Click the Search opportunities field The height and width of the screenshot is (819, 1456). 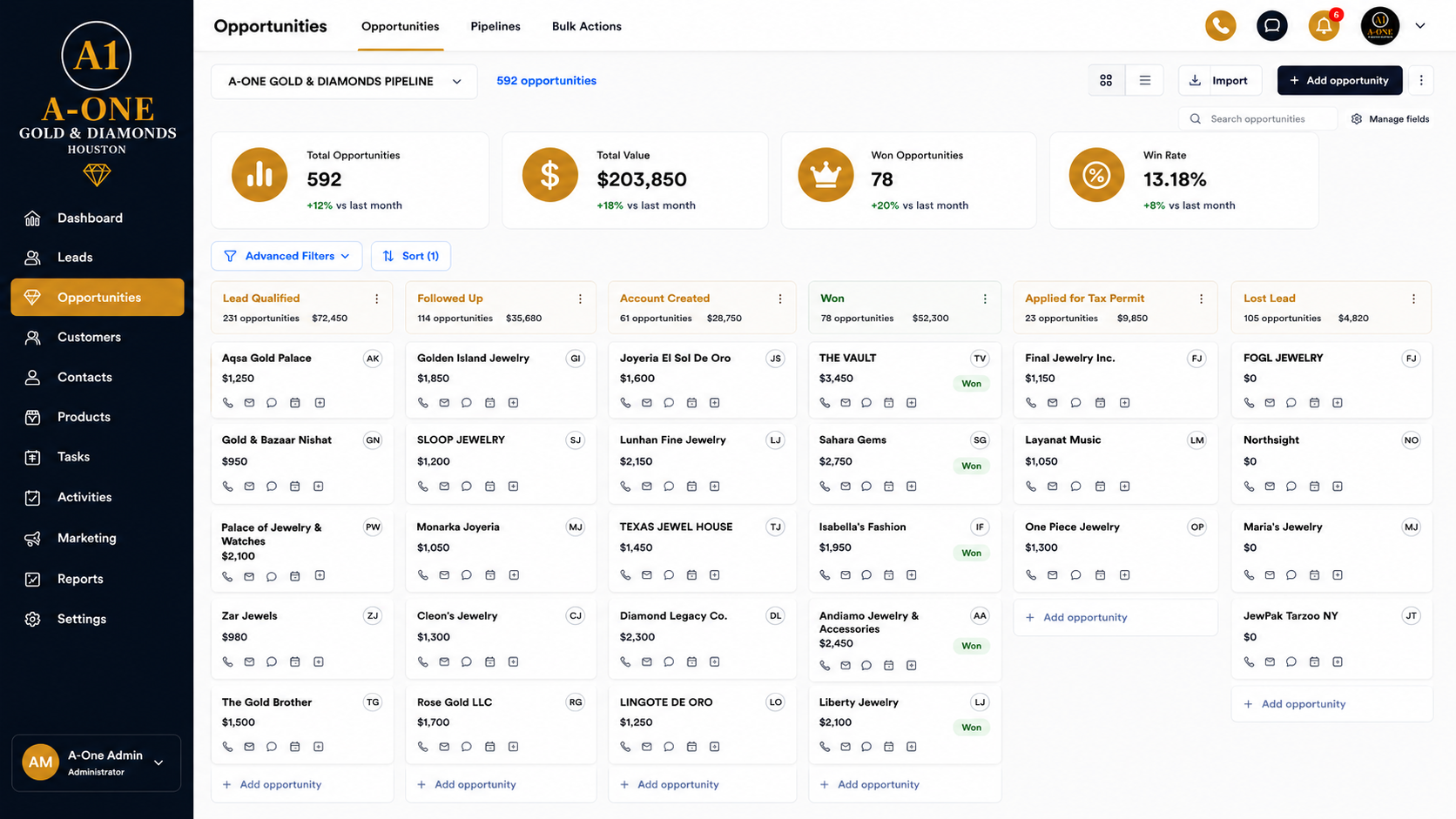1257,118
